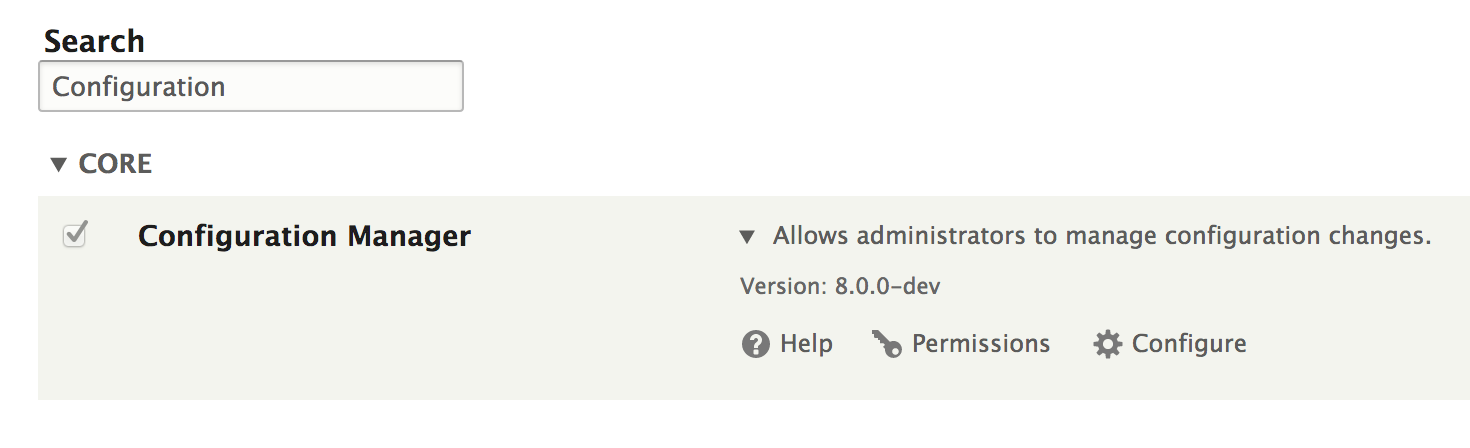
Task: Toggle the Configuration Manager checkbox
Action: coord(74,236)
